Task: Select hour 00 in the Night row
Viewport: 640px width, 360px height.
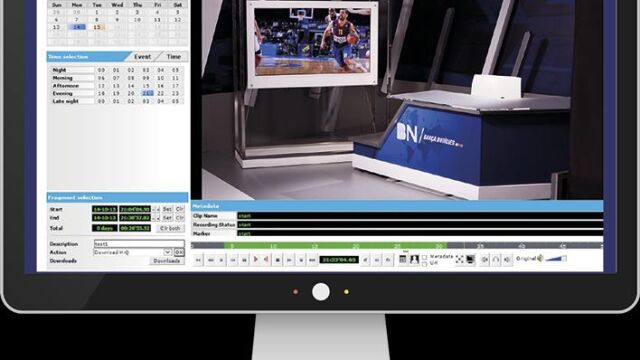Action: [101, 70]
